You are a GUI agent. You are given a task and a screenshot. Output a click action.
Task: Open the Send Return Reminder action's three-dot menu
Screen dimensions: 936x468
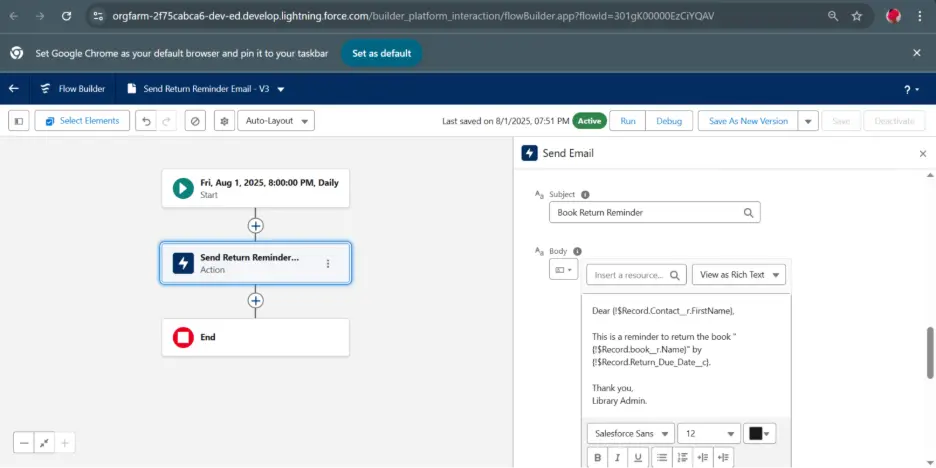[327, 264]
